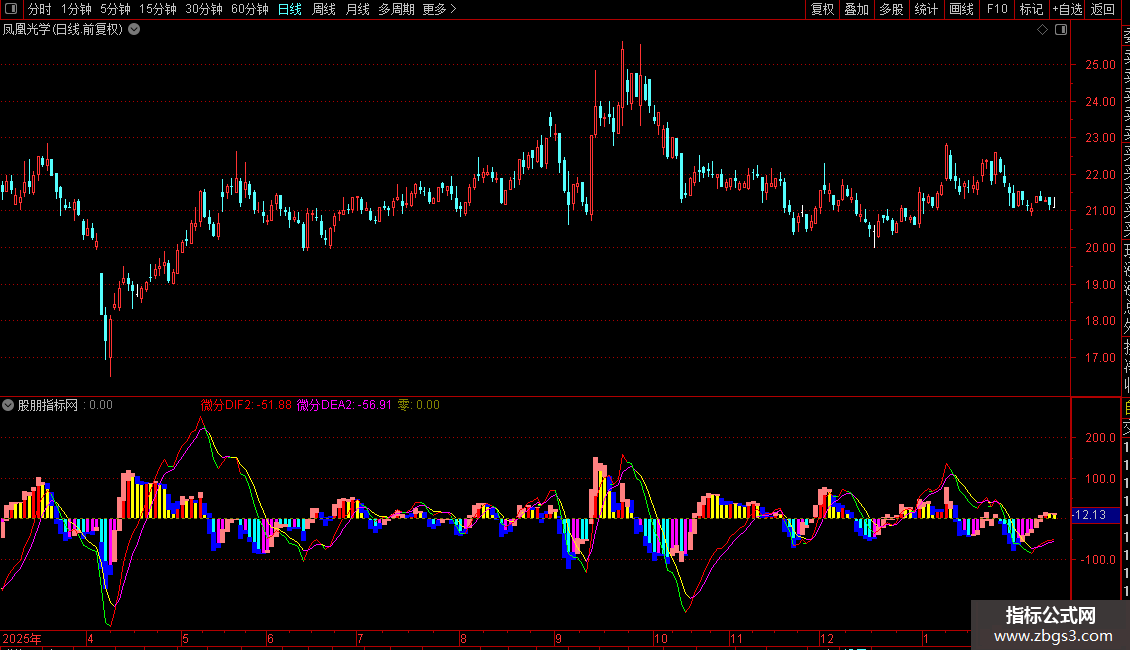Click the -12.13 value marker on axis

click(1090, 515)
